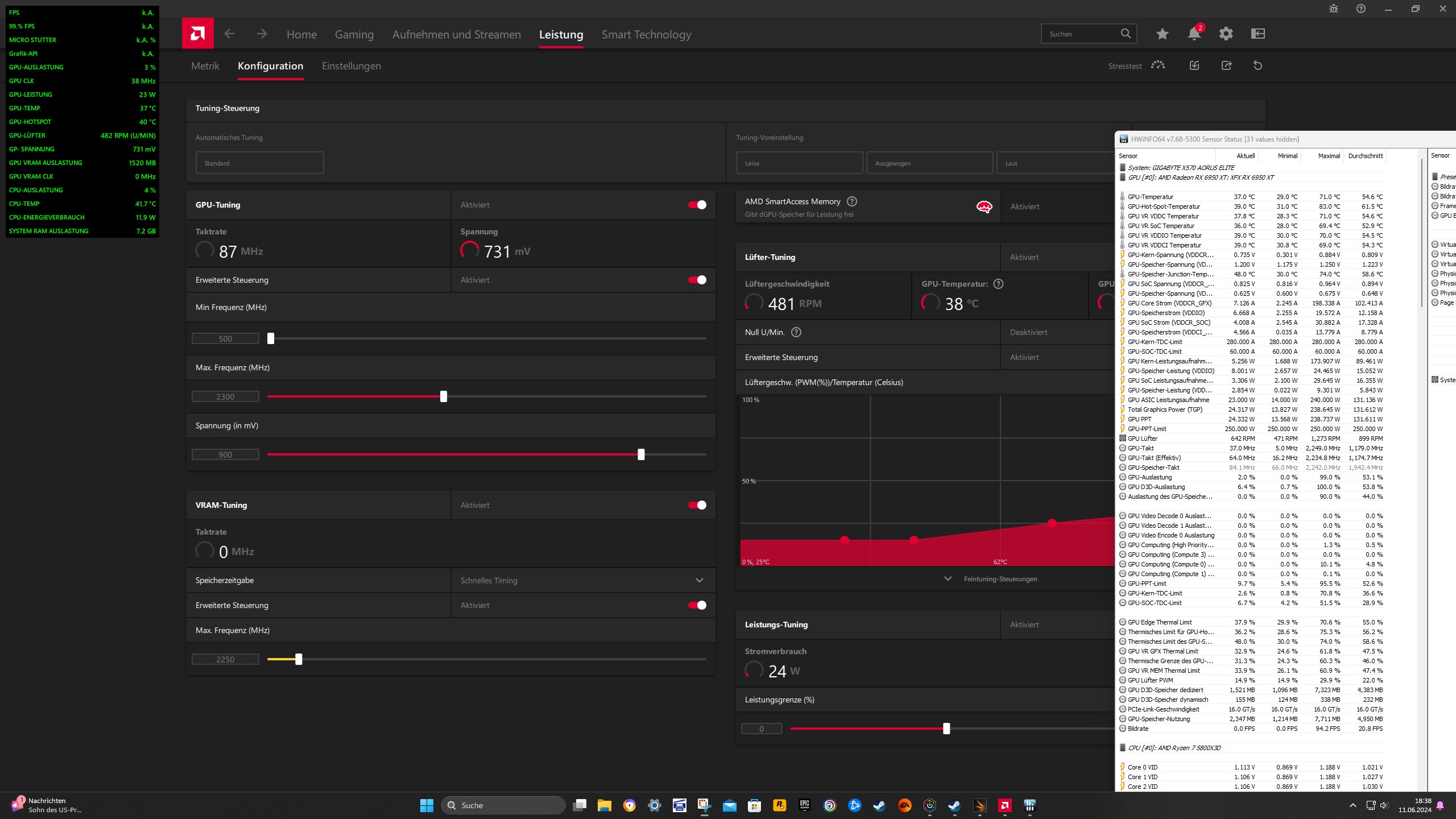Select the Ausgewogen tuning preset
Image resolution: width=1456 pixels, height=819 pixels.
tap(930, 163)
